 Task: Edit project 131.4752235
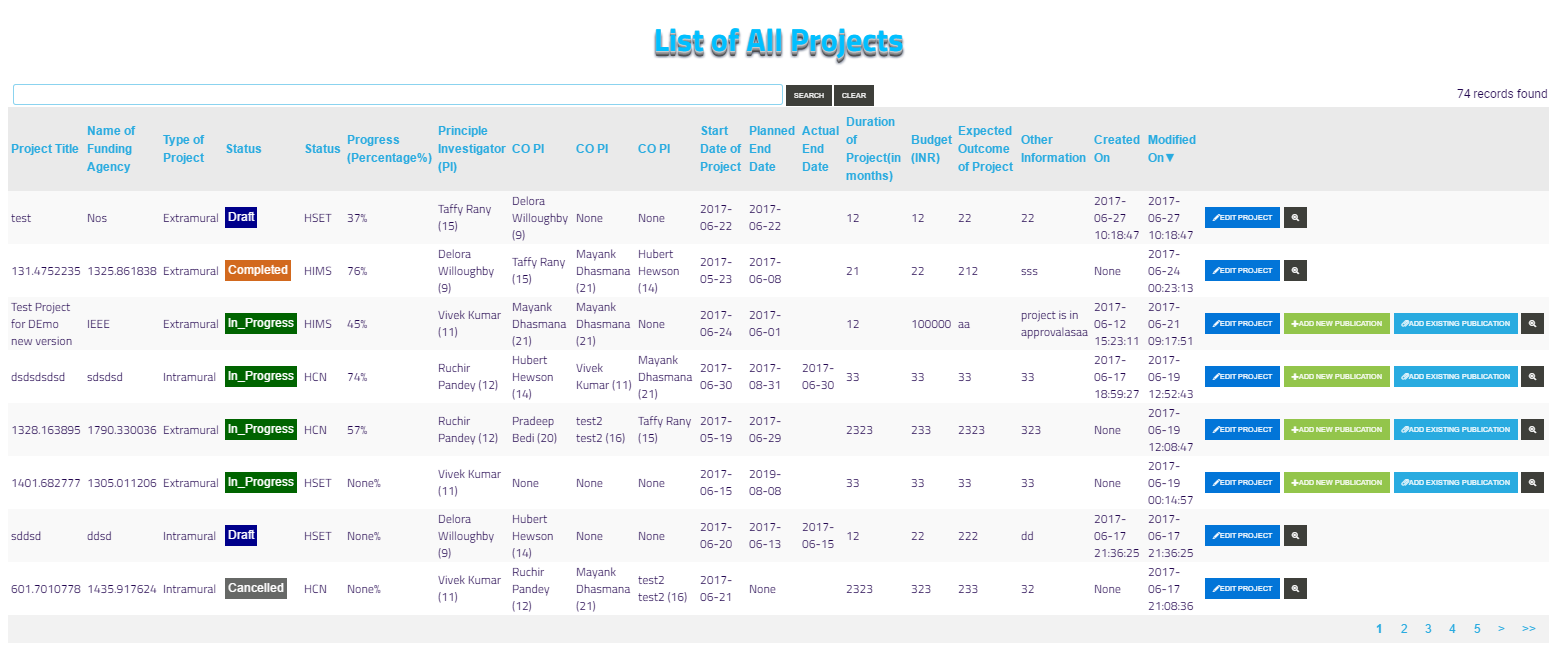coord(1242,270)
